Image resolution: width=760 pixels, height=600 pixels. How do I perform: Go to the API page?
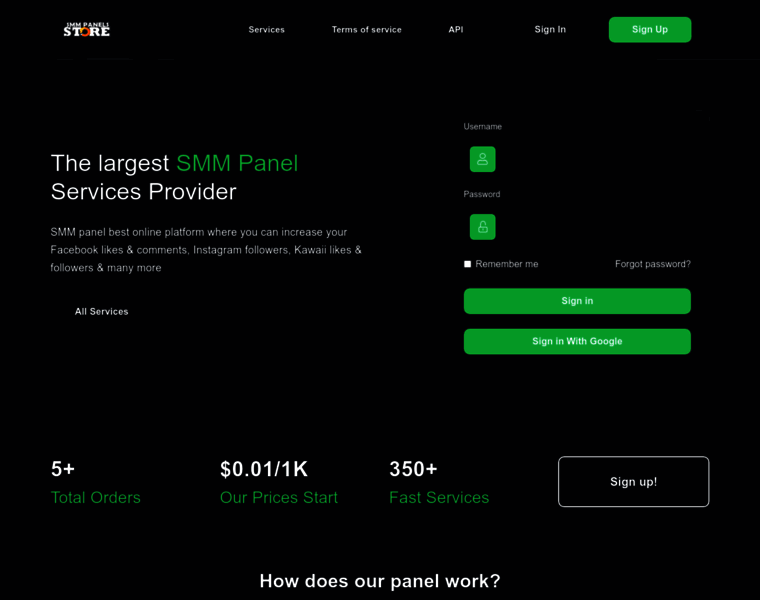(455, 29)
